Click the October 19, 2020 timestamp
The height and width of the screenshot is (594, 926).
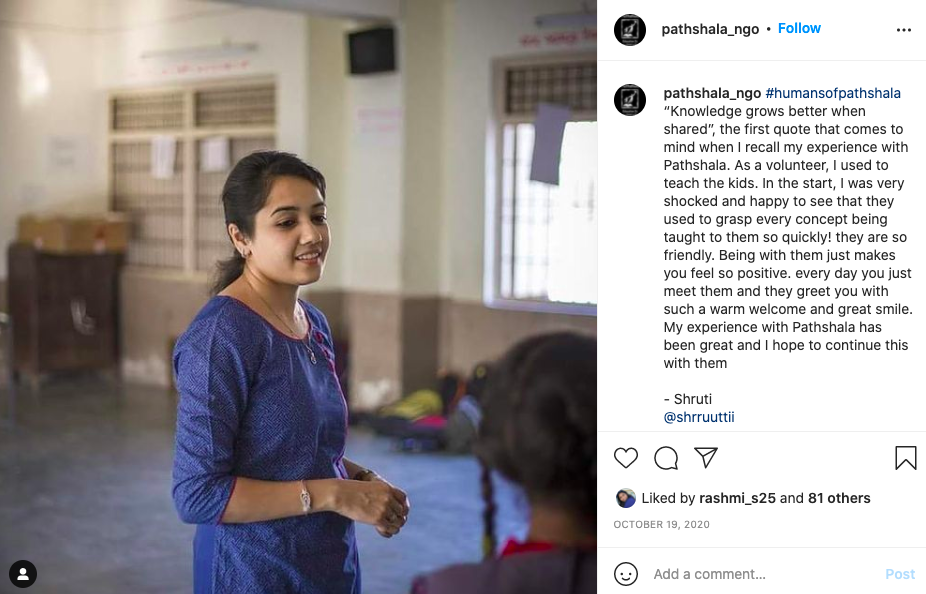point(661,524)
